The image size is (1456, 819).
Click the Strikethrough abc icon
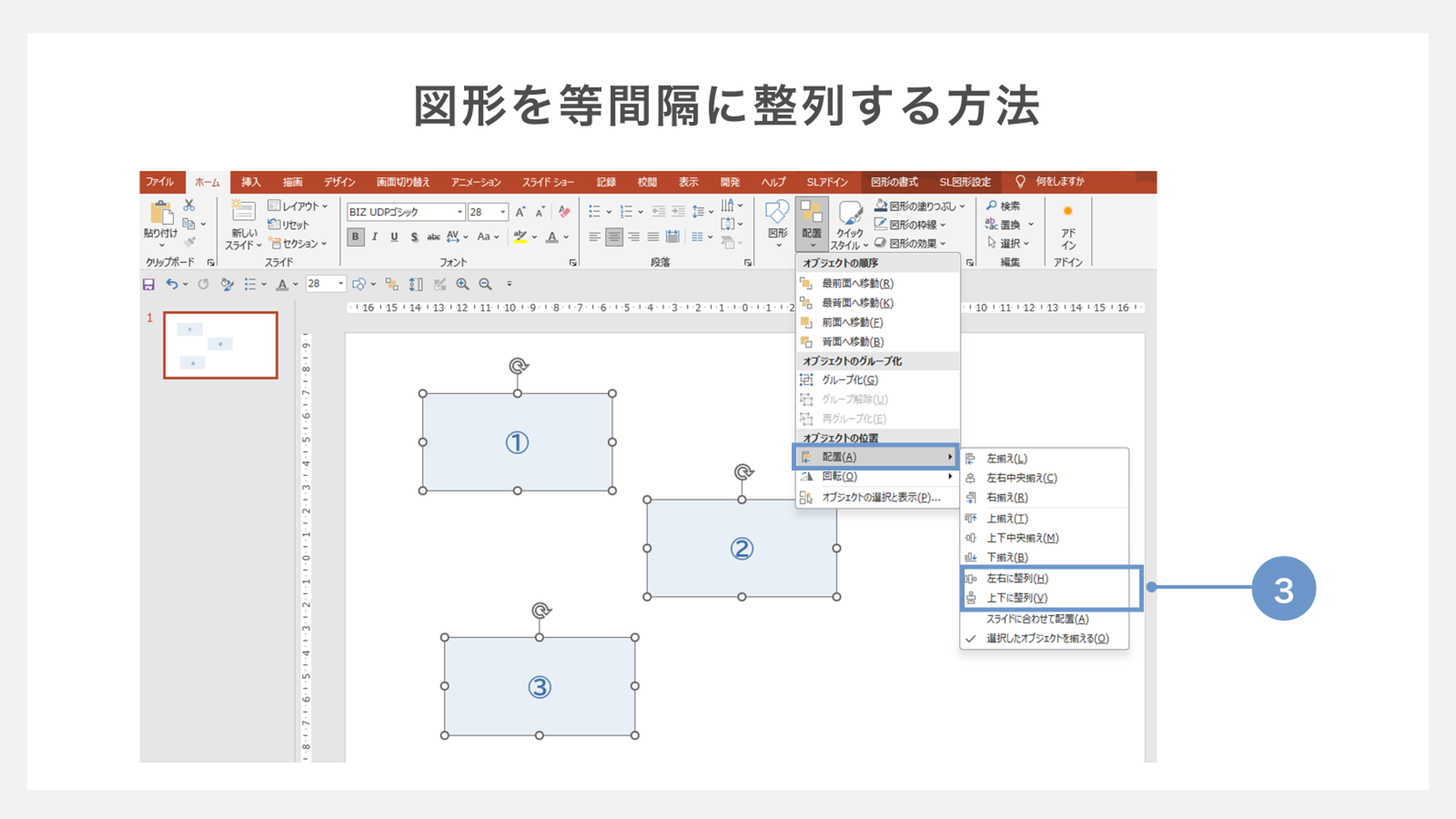433,237
